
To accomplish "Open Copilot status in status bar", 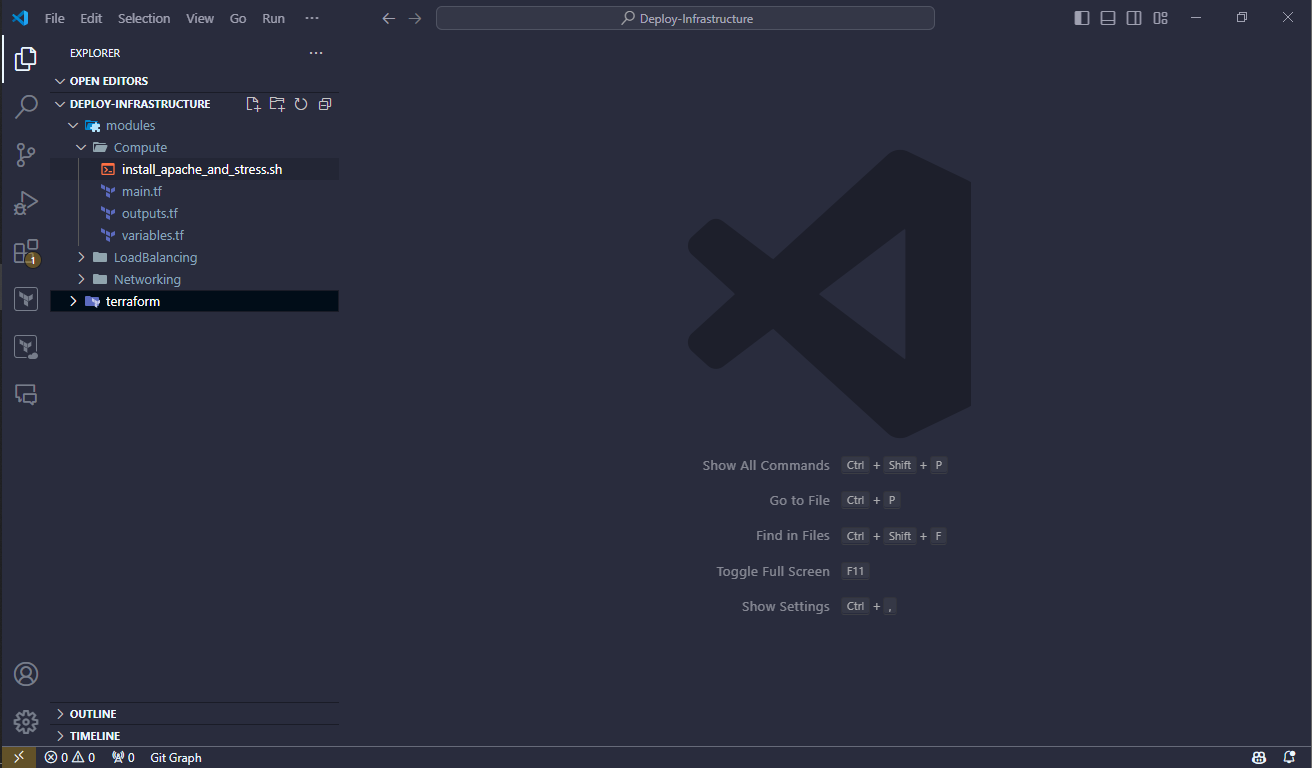I will [x=1259, y=757].
